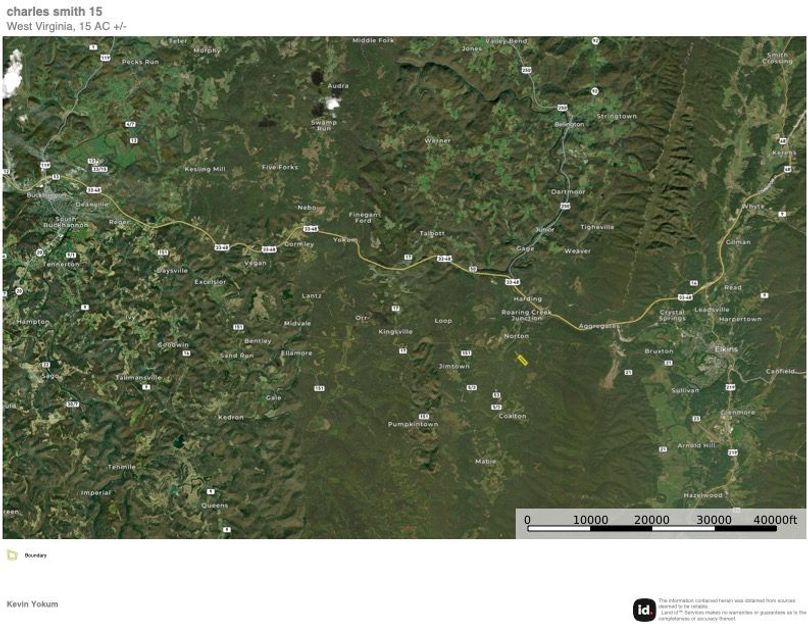The image size is (808, 624).
Task: Select the 33-48 shield near Harding
Action: pos(513,281)
